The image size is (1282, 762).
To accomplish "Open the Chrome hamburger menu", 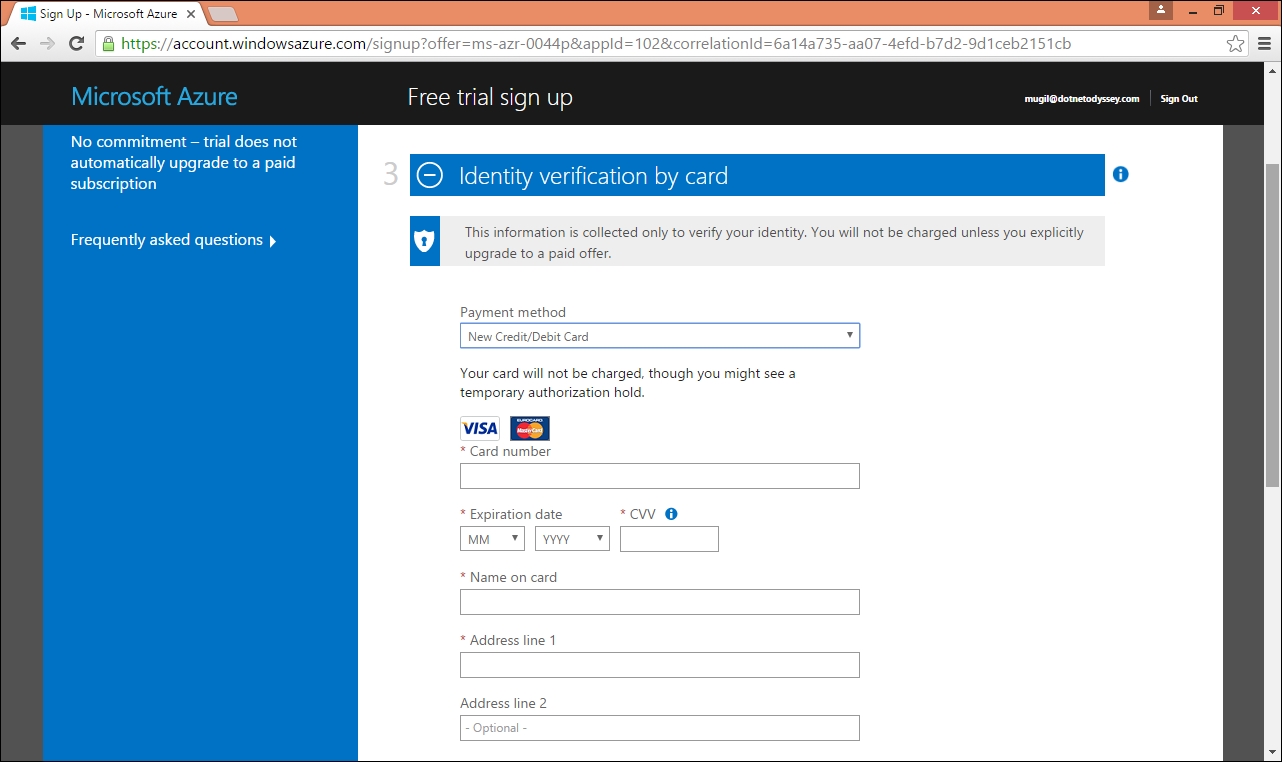I will [x=1264, y=44].
